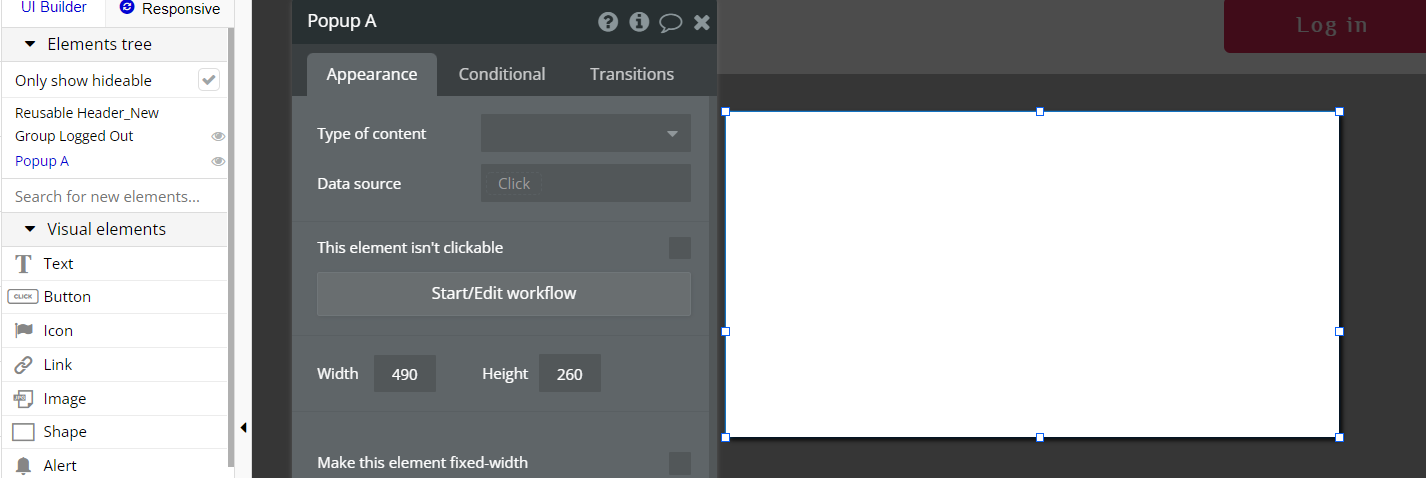Click the Log in button
1426x478 pixels.
(1331, 26)
